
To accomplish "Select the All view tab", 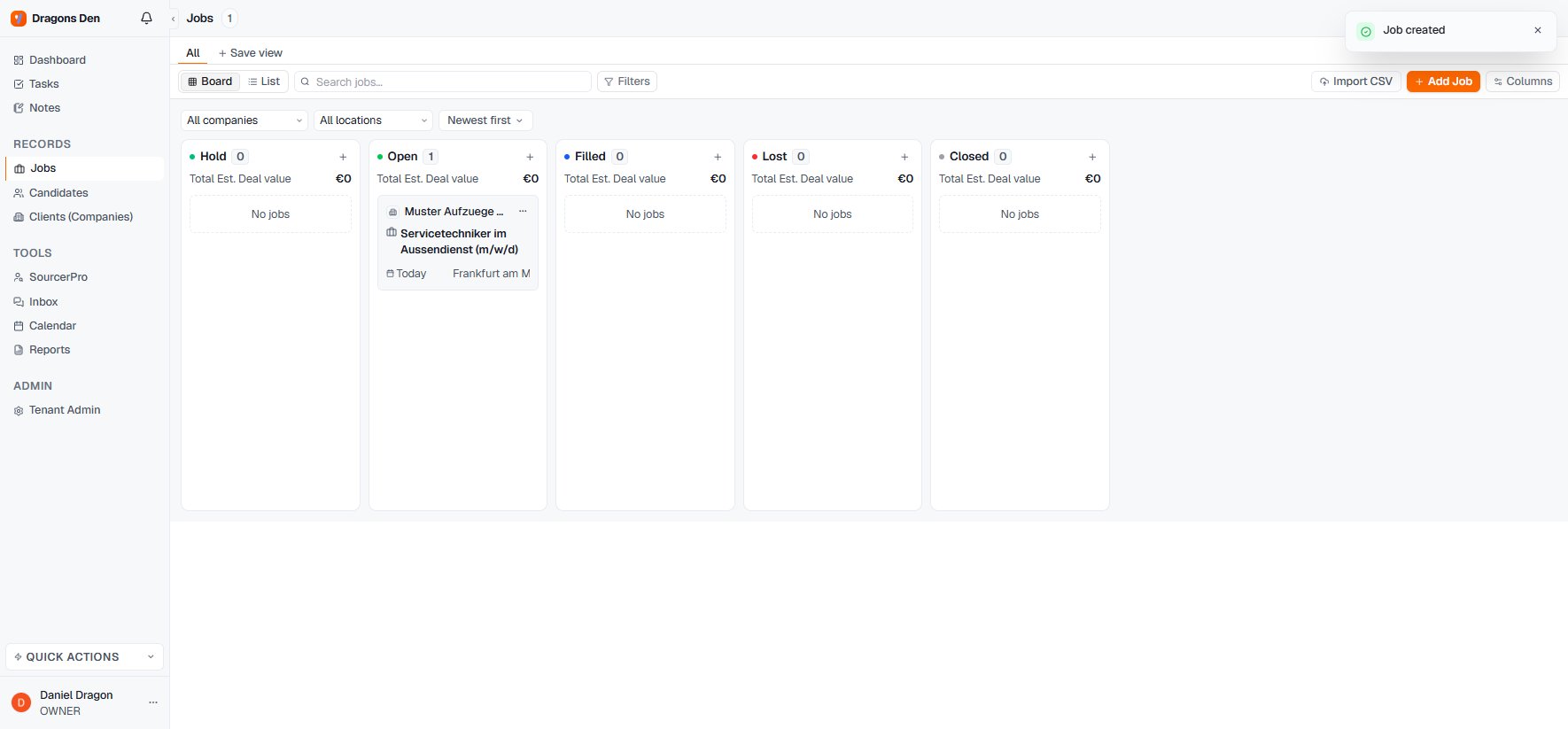I will (x=192, y=53).
